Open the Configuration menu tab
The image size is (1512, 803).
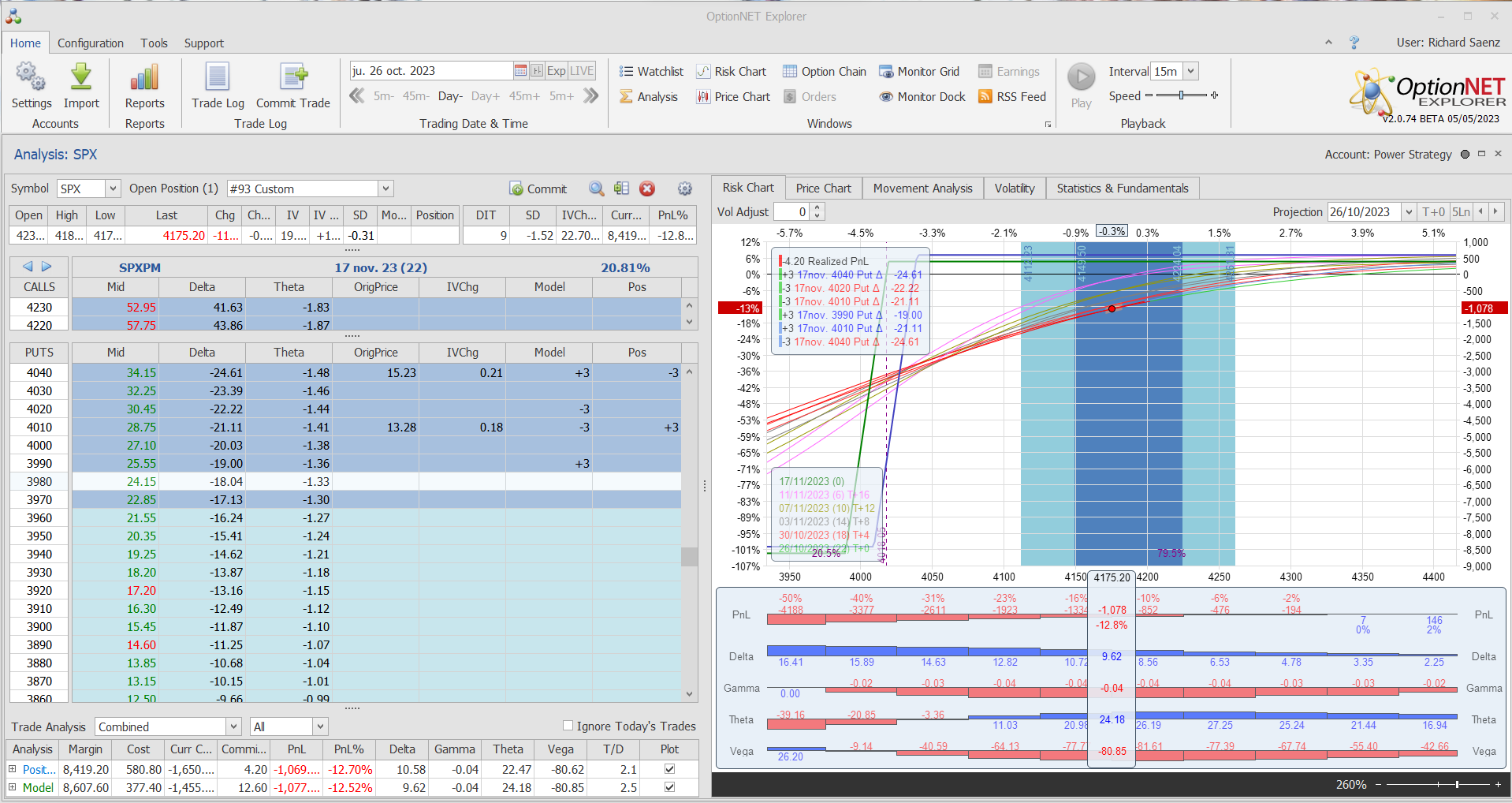click(91, 43)
